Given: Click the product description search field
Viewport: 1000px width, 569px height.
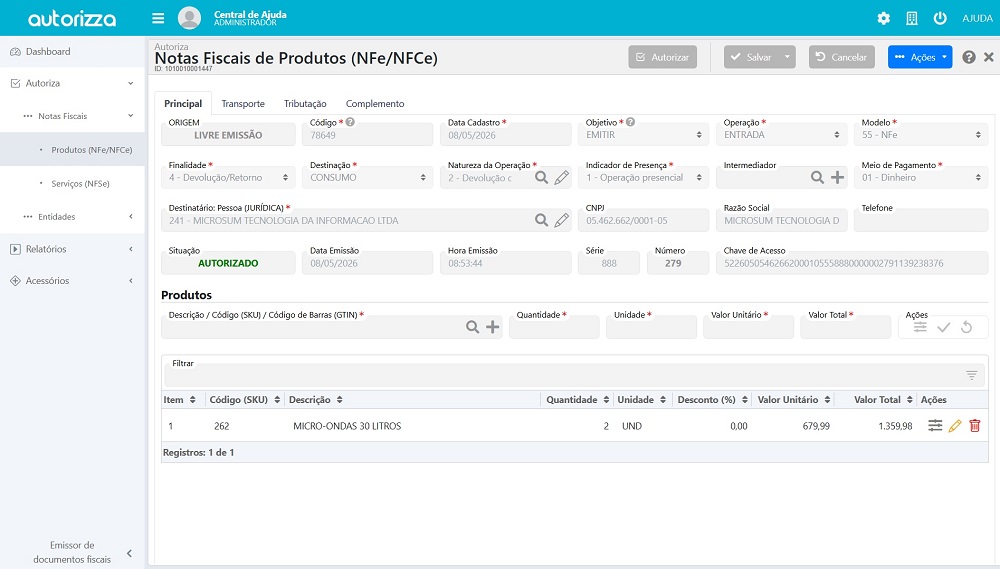Looking at the screenshot, I should (312, 327).
